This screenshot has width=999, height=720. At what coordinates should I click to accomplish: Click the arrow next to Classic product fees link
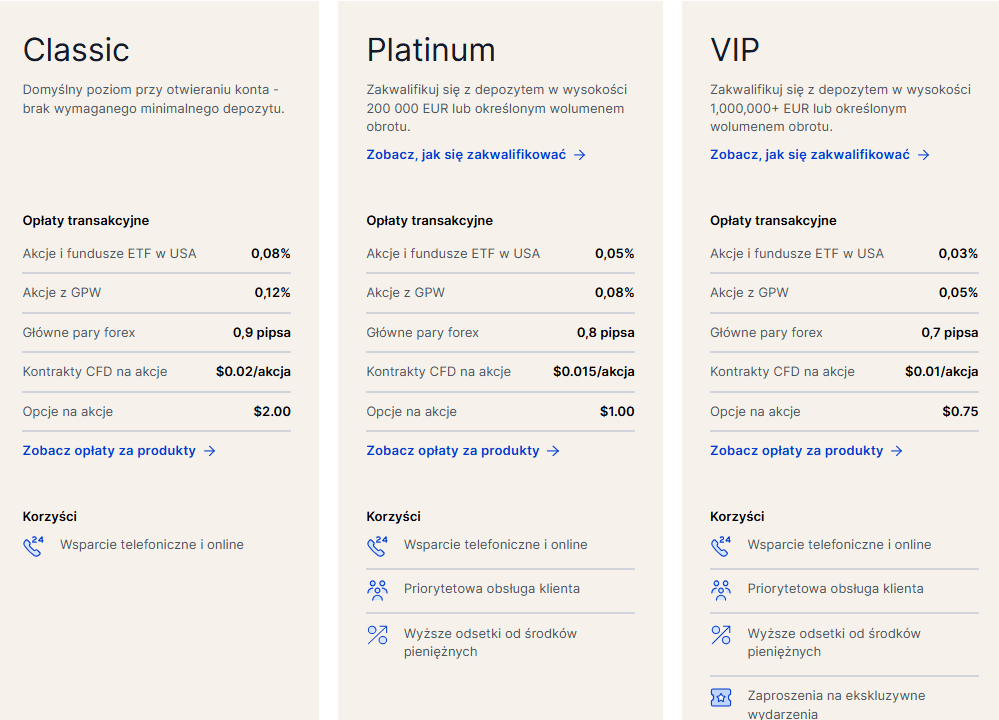pos(210,451)
